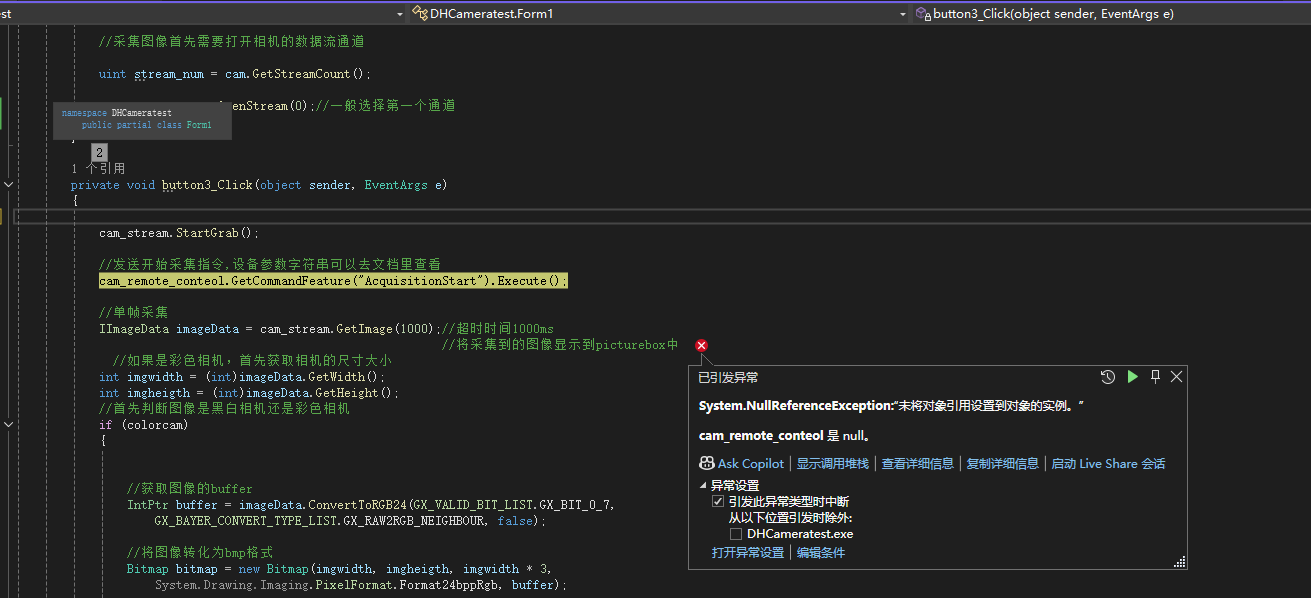Start 启动 Live Share 会话

tap(1108, 464)
